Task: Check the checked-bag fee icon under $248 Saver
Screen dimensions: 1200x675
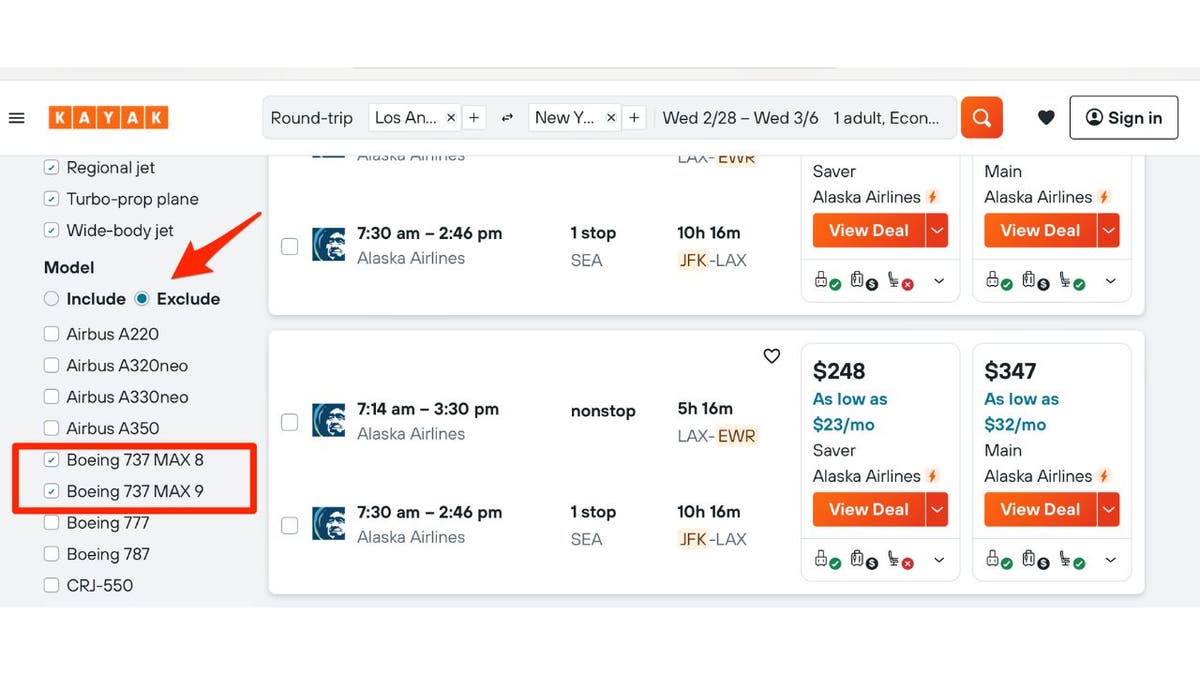Action: tap(864, 560)
